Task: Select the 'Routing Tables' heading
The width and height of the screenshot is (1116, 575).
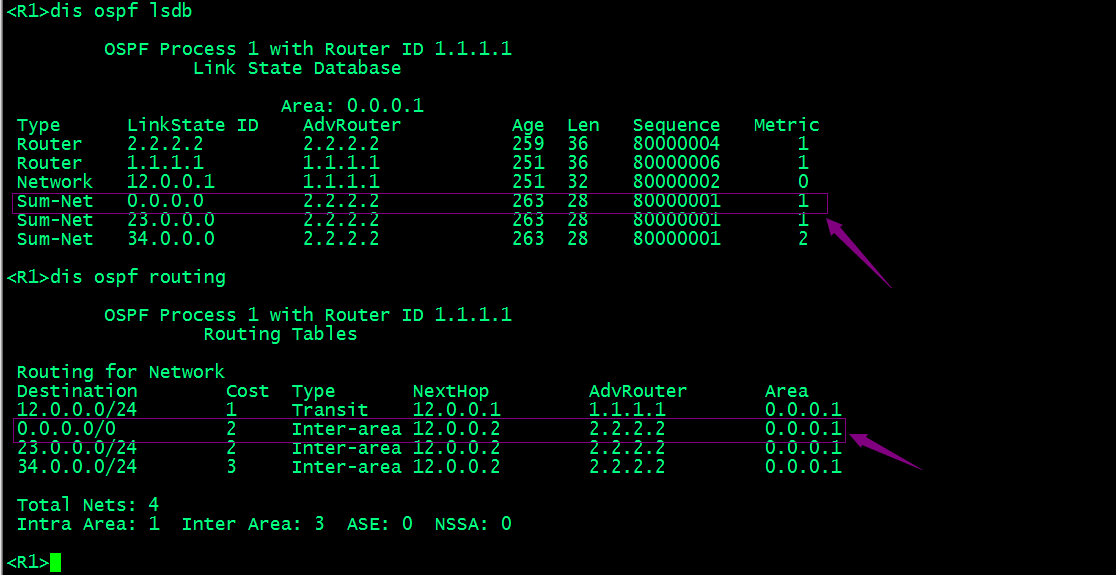Action: click(280, 334)
